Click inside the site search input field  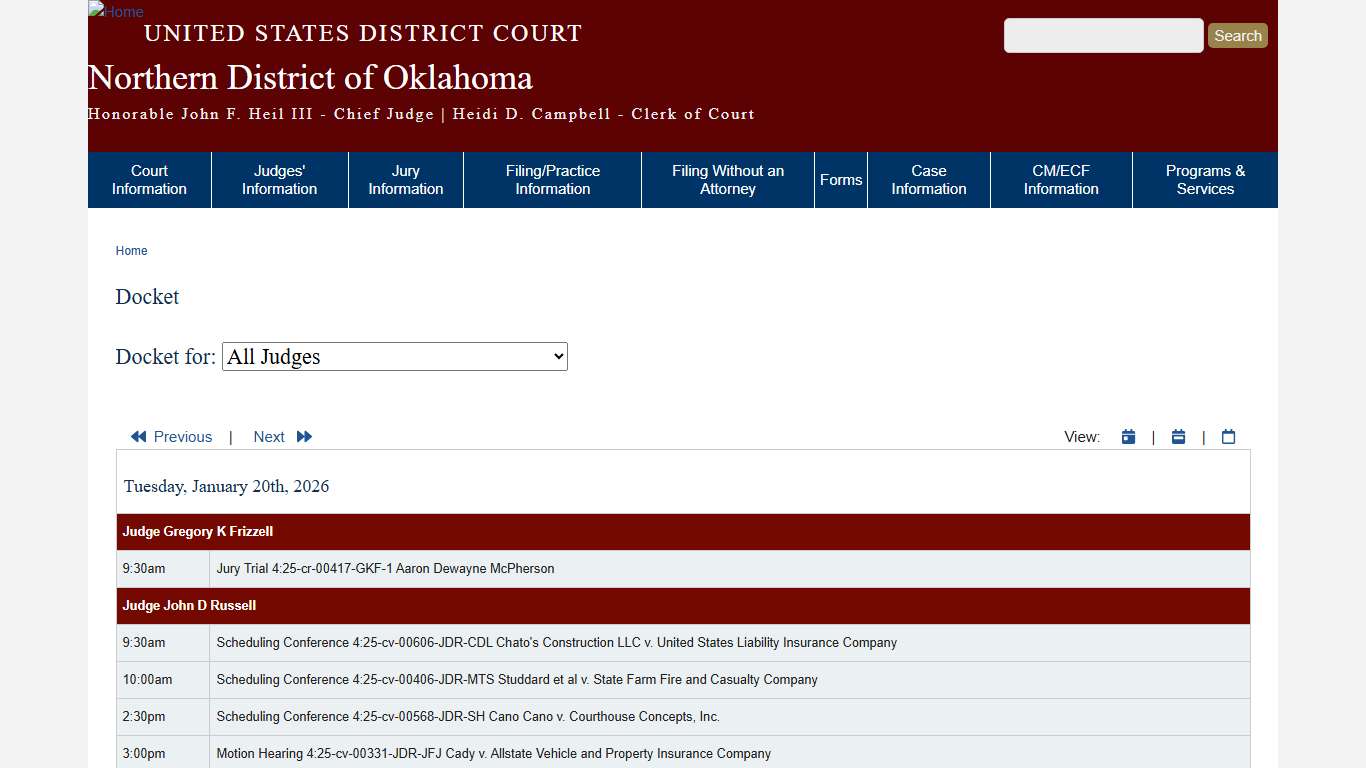click(x=1103, y=35)
